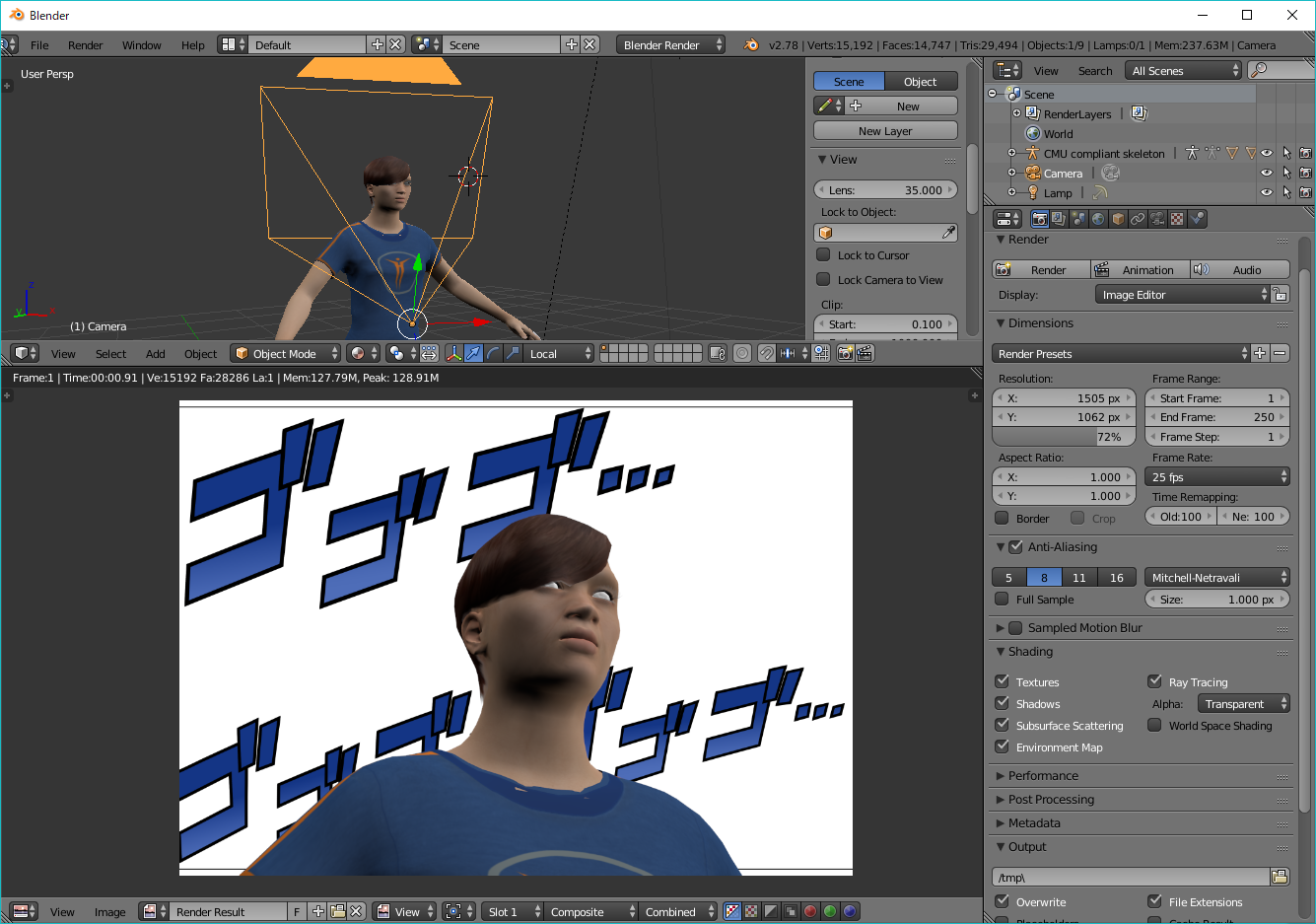
Task: Enable the Border checkbox
Action: [x=1002, y=518]
